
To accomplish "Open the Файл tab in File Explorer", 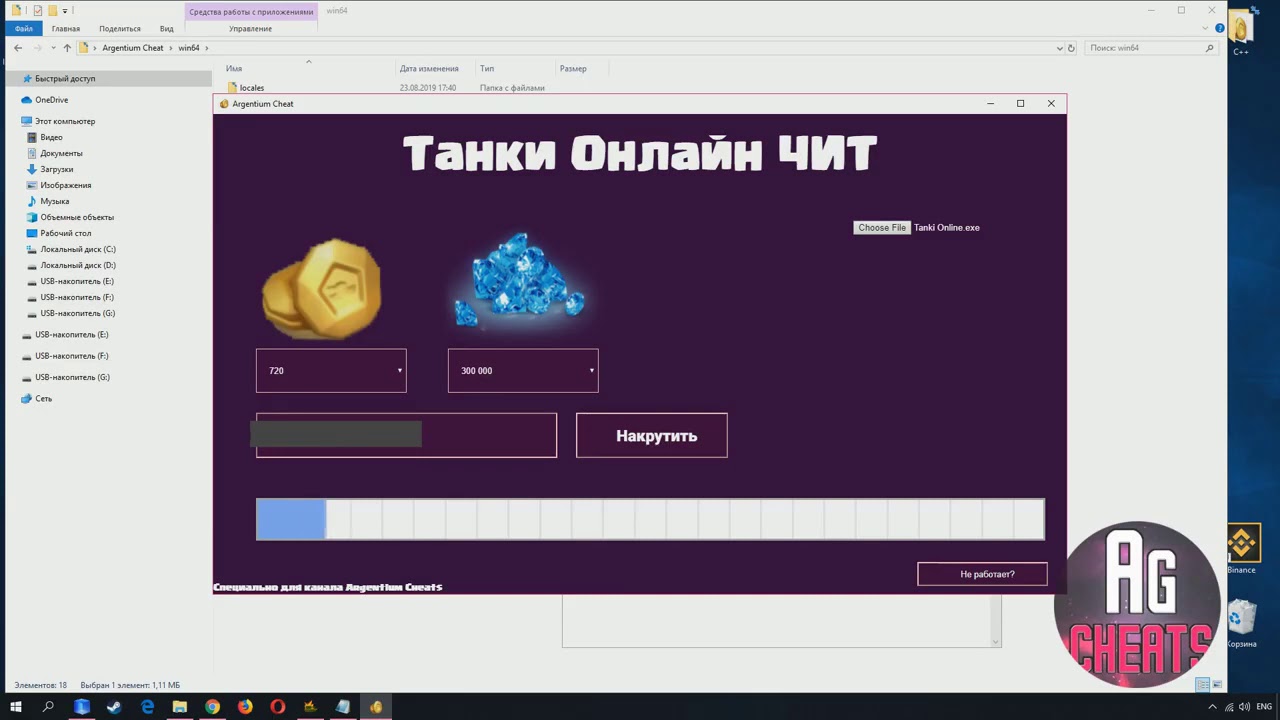I will pos(24,29).
